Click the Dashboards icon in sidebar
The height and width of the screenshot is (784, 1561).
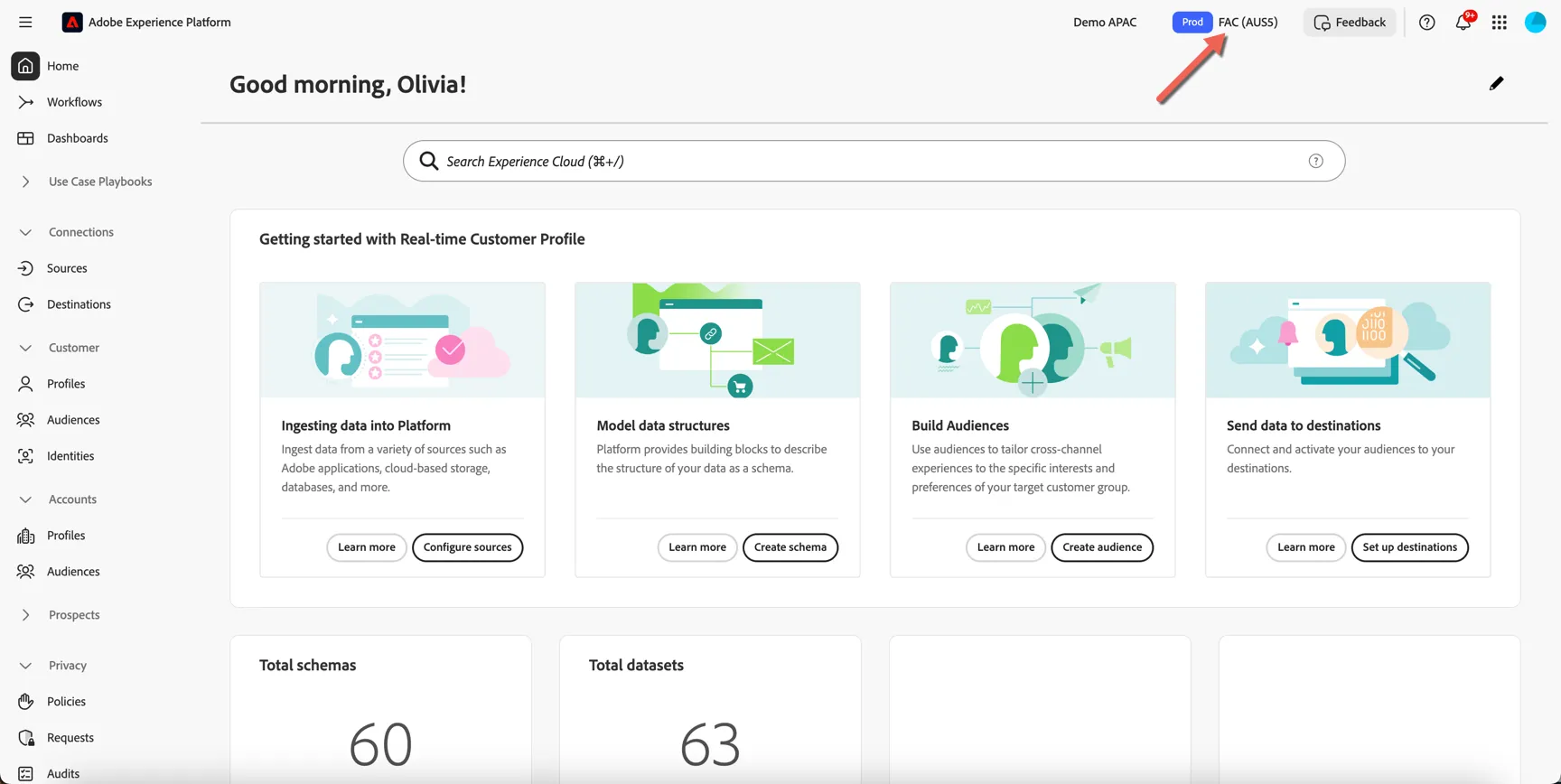25,138
